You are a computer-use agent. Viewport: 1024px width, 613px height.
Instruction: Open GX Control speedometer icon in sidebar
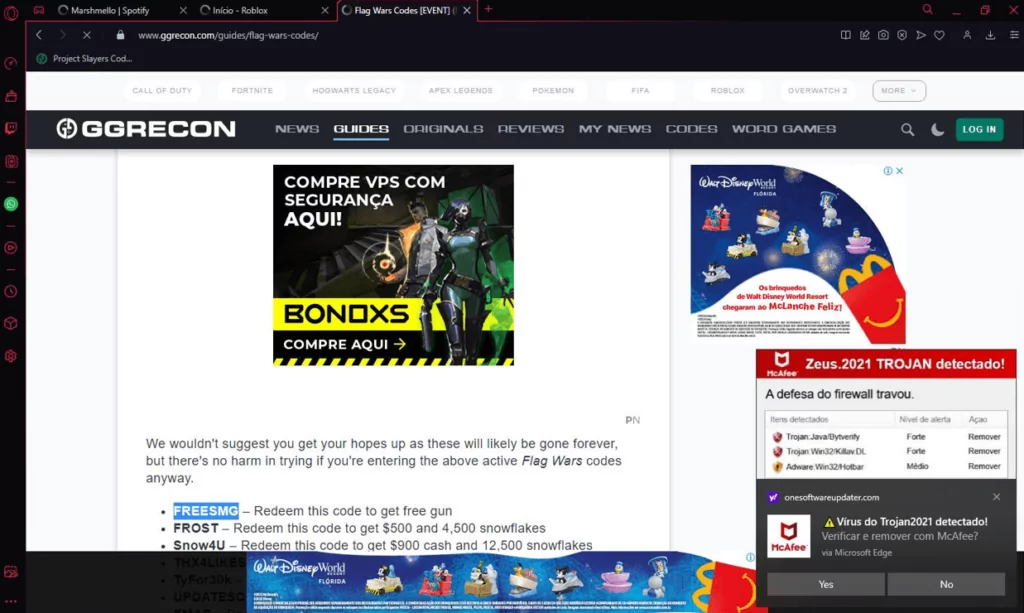pyautogui.click(x=11, y=63)
